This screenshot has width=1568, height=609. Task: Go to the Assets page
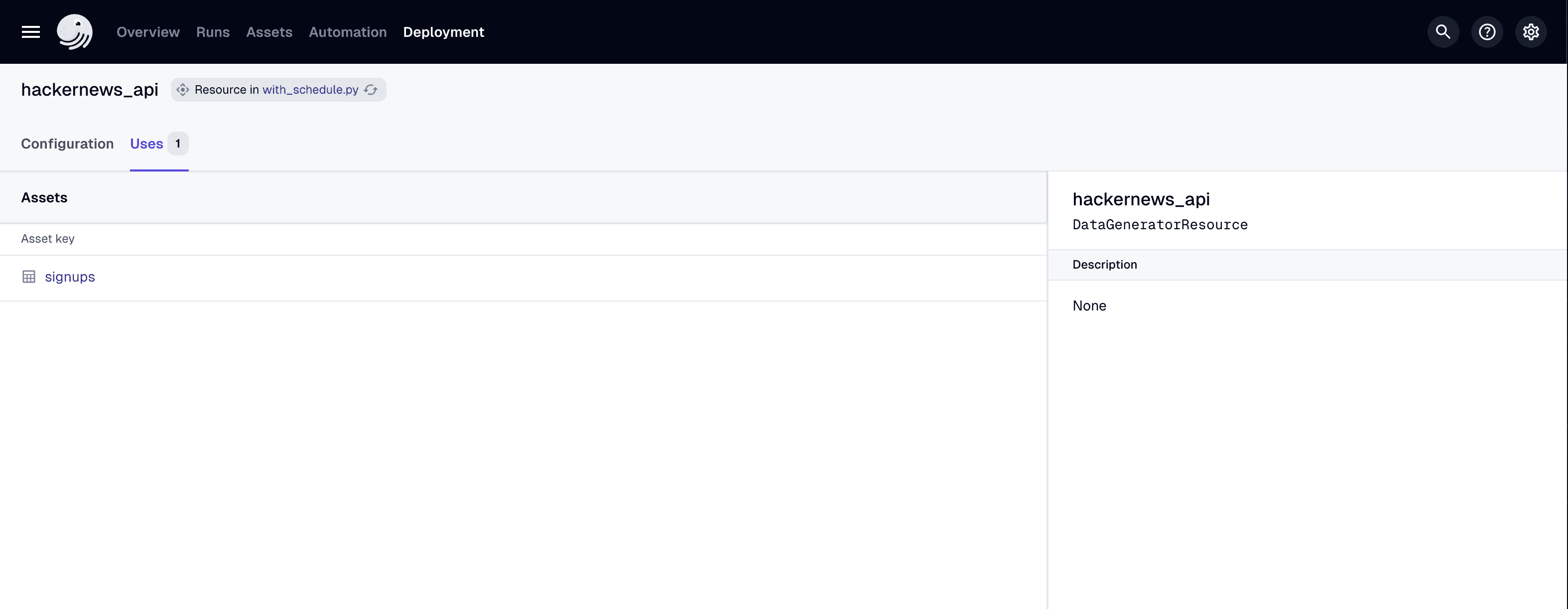pos(269,32)
